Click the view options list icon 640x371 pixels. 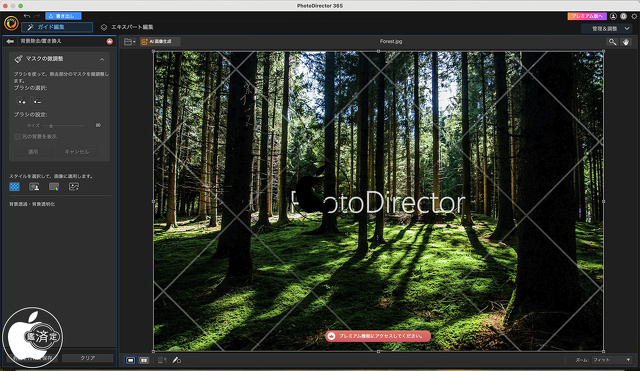(162, 360)
